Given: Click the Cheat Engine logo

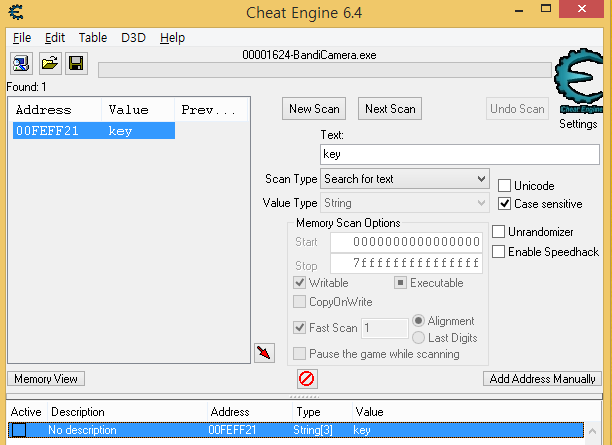Looking at the screenshot, I should click(578, 81).
